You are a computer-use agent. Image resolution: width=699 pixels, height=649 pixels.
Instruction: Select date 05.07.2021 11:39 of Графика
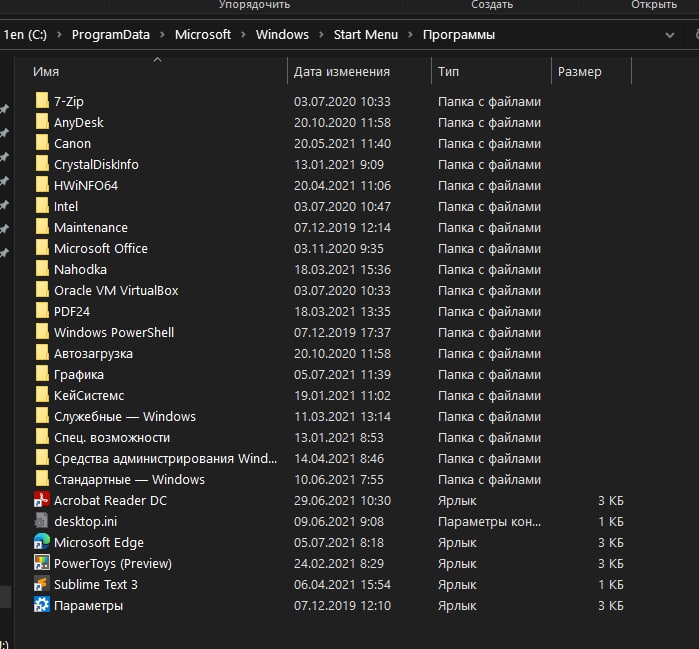[342, 374]
